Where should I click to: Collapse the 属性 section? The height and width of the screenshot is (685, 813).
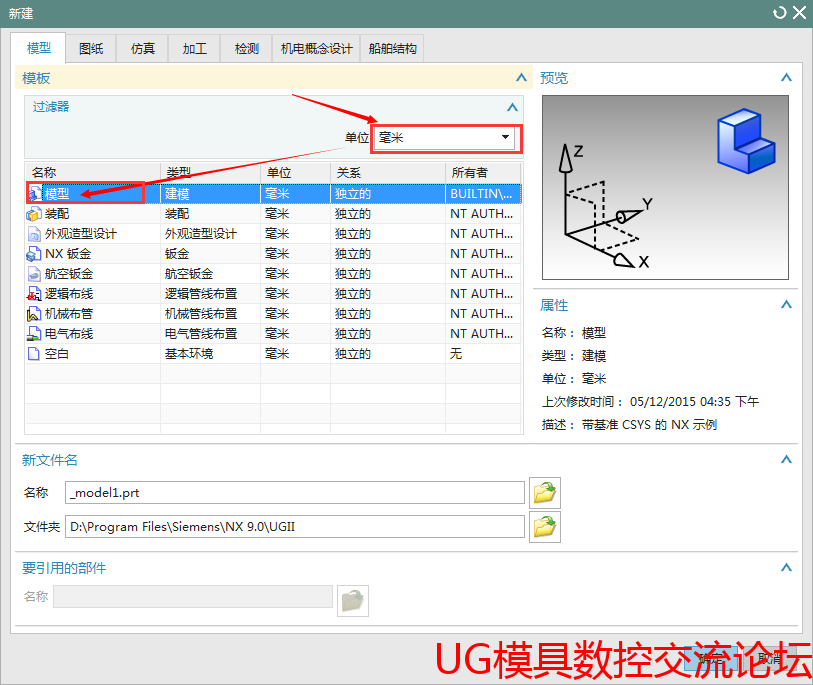tap(786, 305)
